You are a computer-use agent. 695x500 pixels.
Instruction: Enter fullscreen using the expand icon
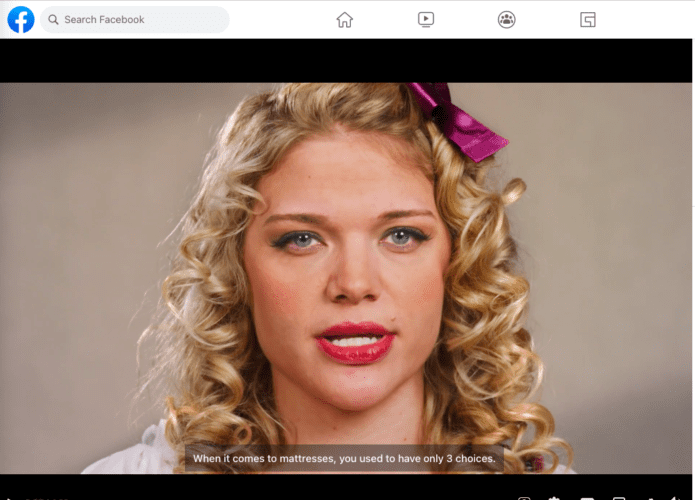coord(651,497)
